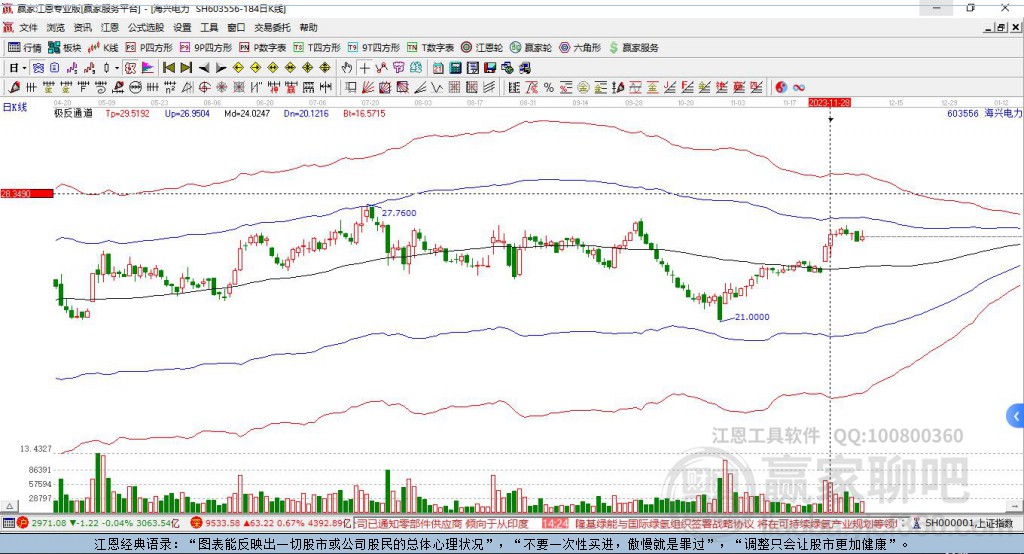The image size is (1024, 554).
Task: Open the T四方形 tool
Action: tap(317, 48)
